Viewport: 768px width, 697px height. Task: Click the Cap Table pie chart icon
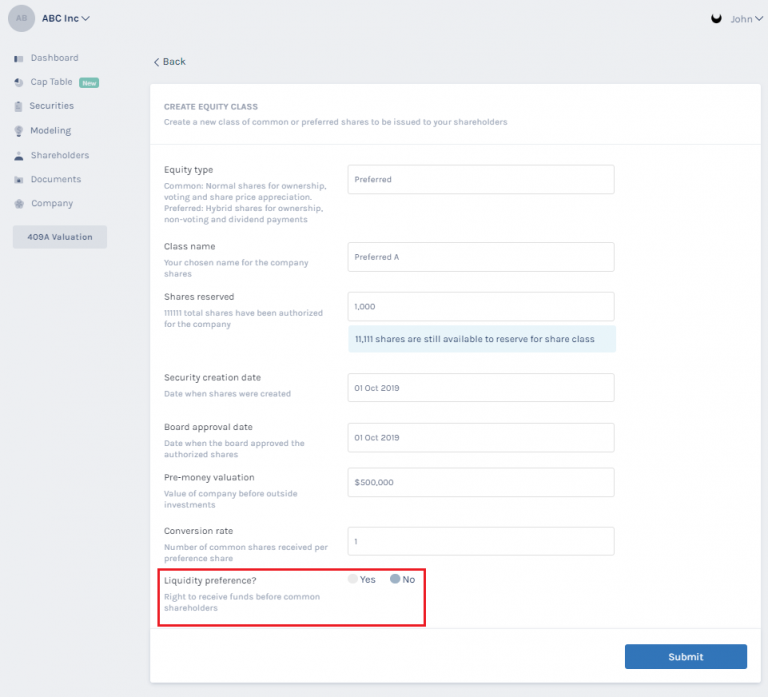tap(19, 82)
